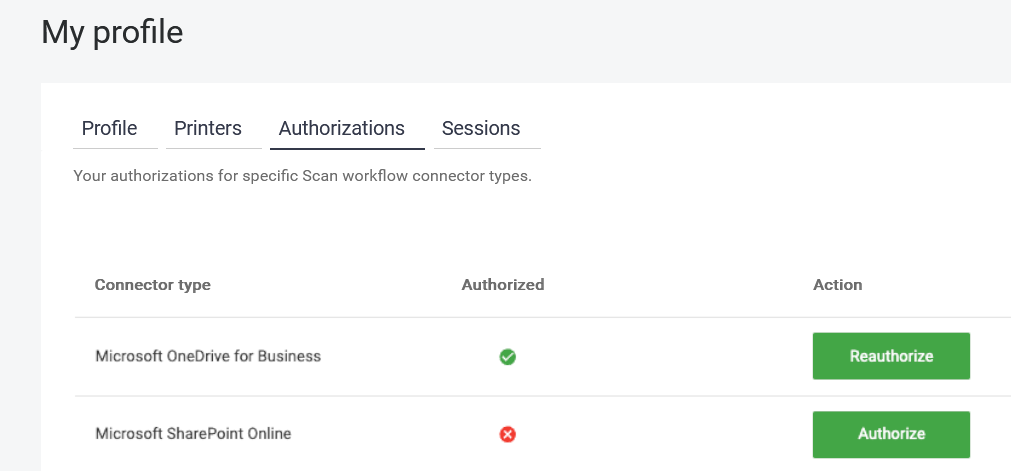This screenshot has width=1011, height=471.
Task: Click the Action column header
Action: click(837, 285)
